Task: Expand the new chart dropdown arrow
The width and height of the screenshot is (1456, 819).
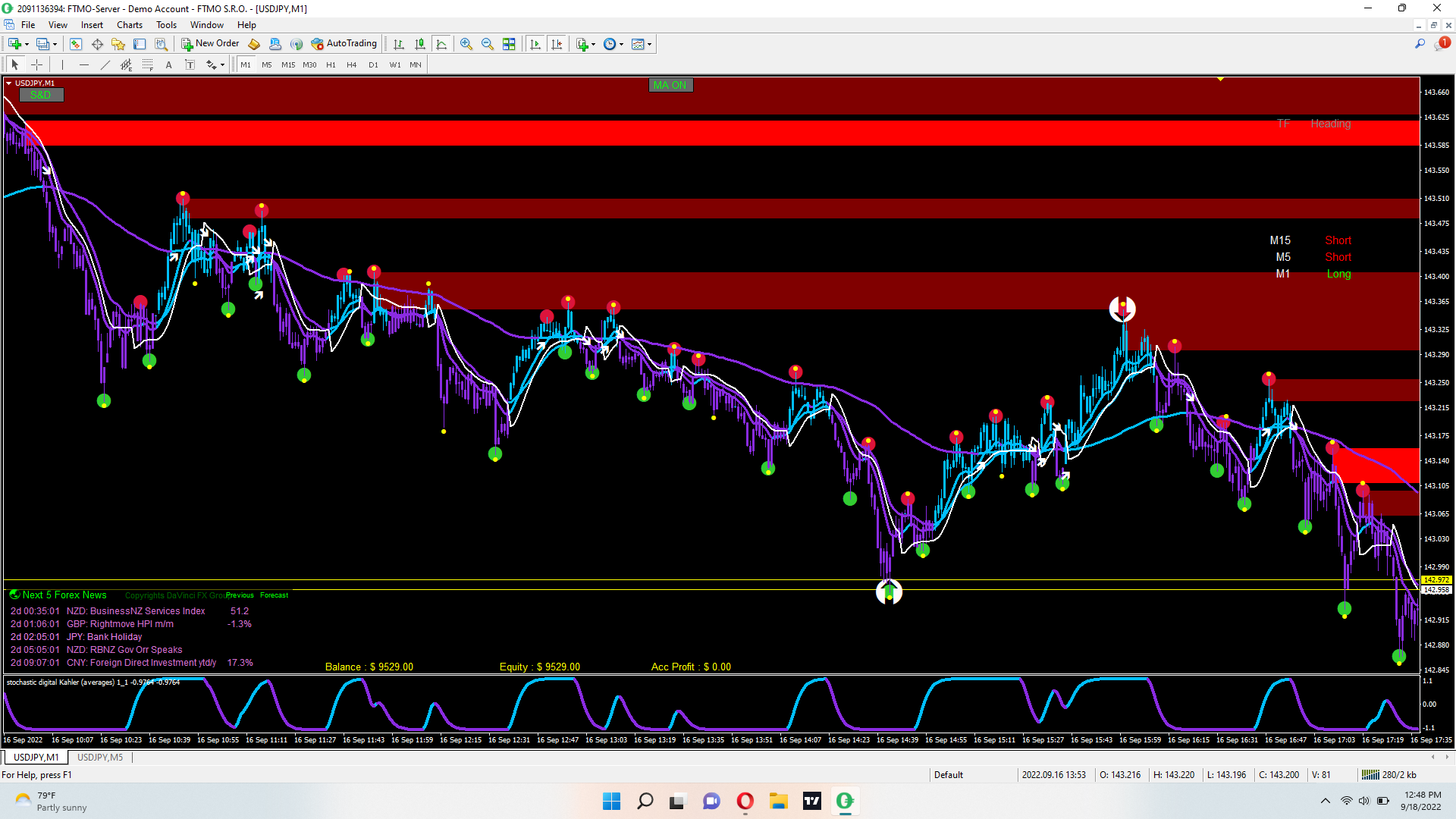Action: 27,44
